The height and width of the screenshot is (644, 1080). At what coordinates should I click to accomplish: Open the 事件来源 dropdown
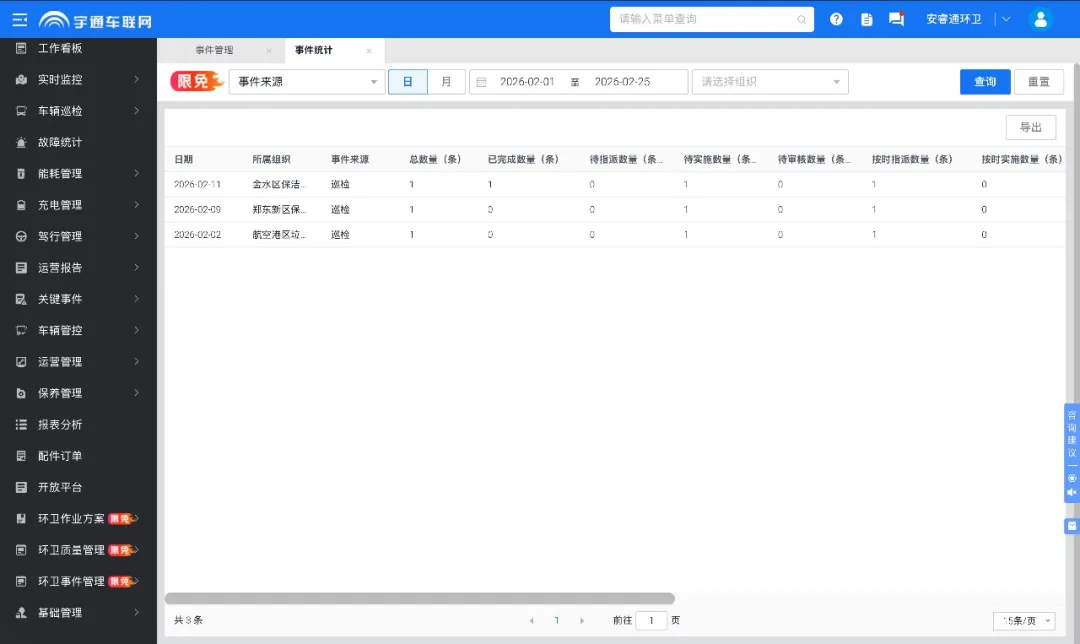point(305,81)
